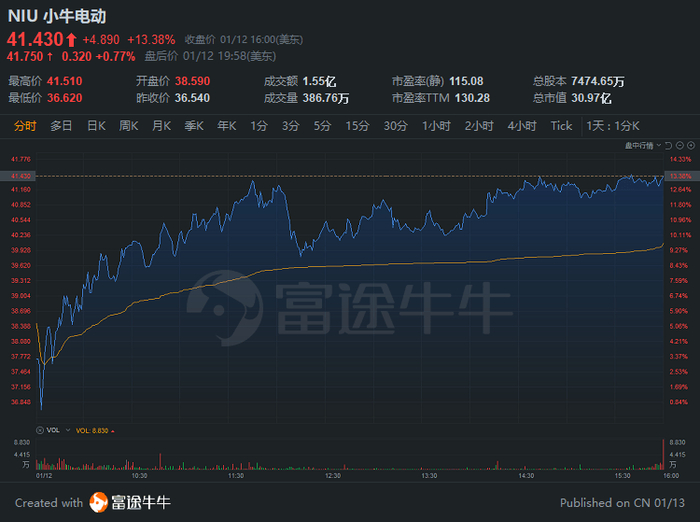
Task: Click the 昨收价 value 36.540
Action: pyautogui.click(x=192, y=98)
